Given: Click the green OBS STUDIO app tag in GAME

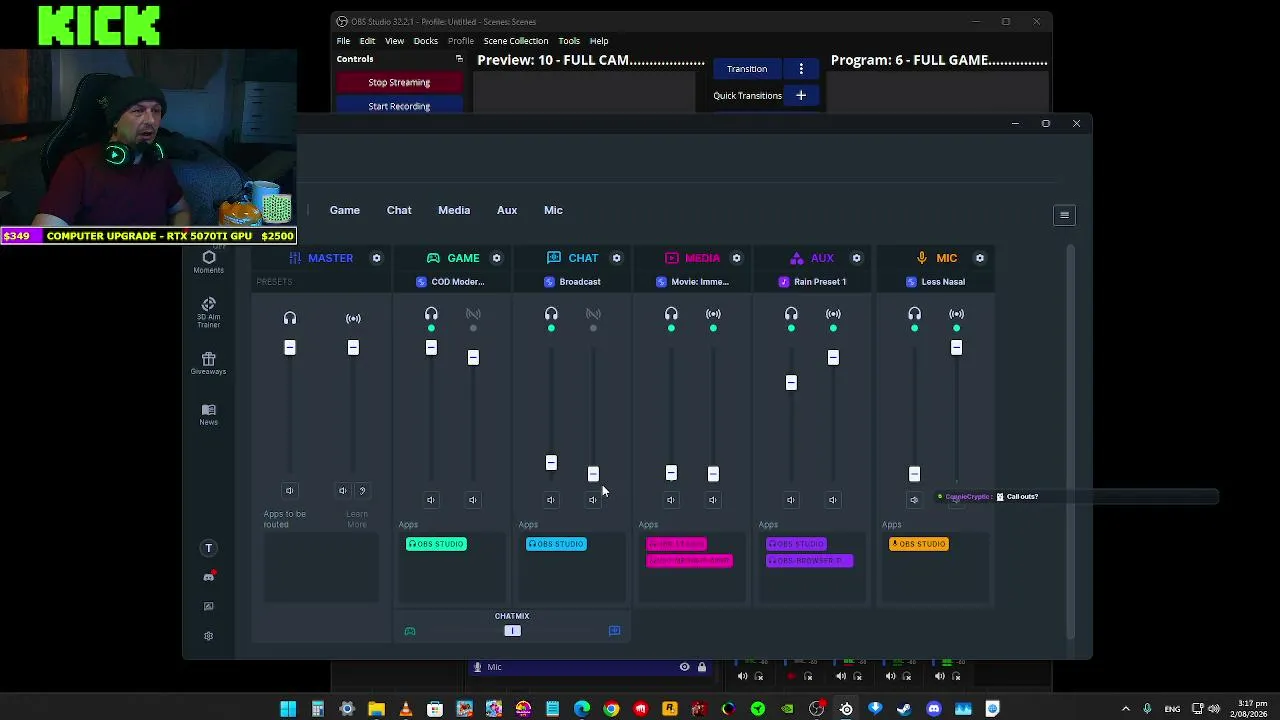Looking at the screenshot, I should point(436,544).
